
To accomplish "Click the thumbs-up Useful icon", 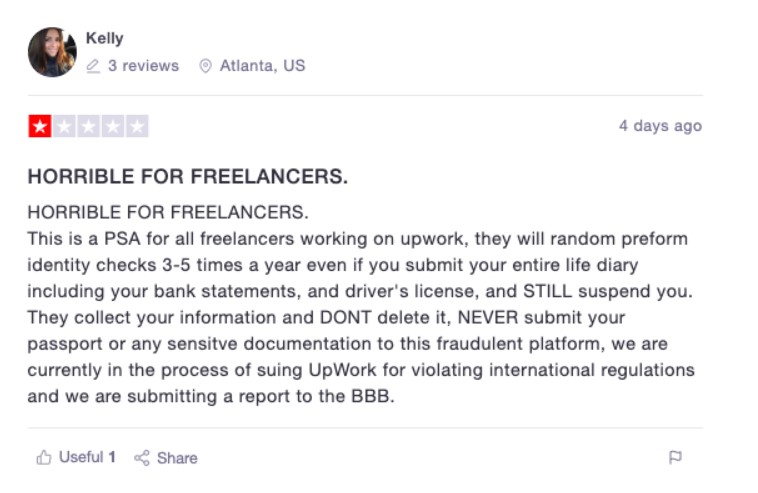I will click(x=44, y=457).
